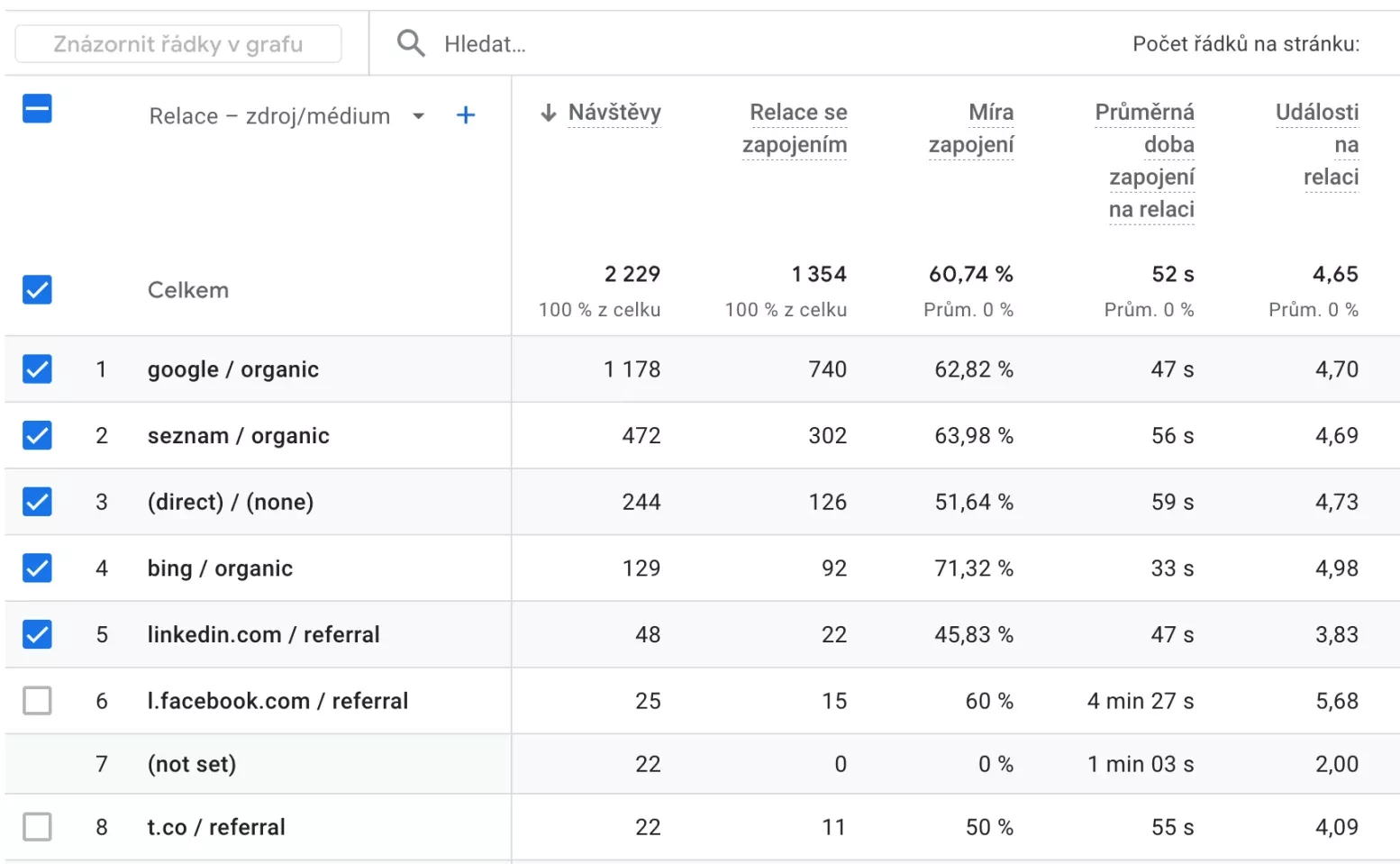The width and height of the screenshot is (1400, 864).
Task: Click t.co engagement time 55 s
Action: [1173, 827]
